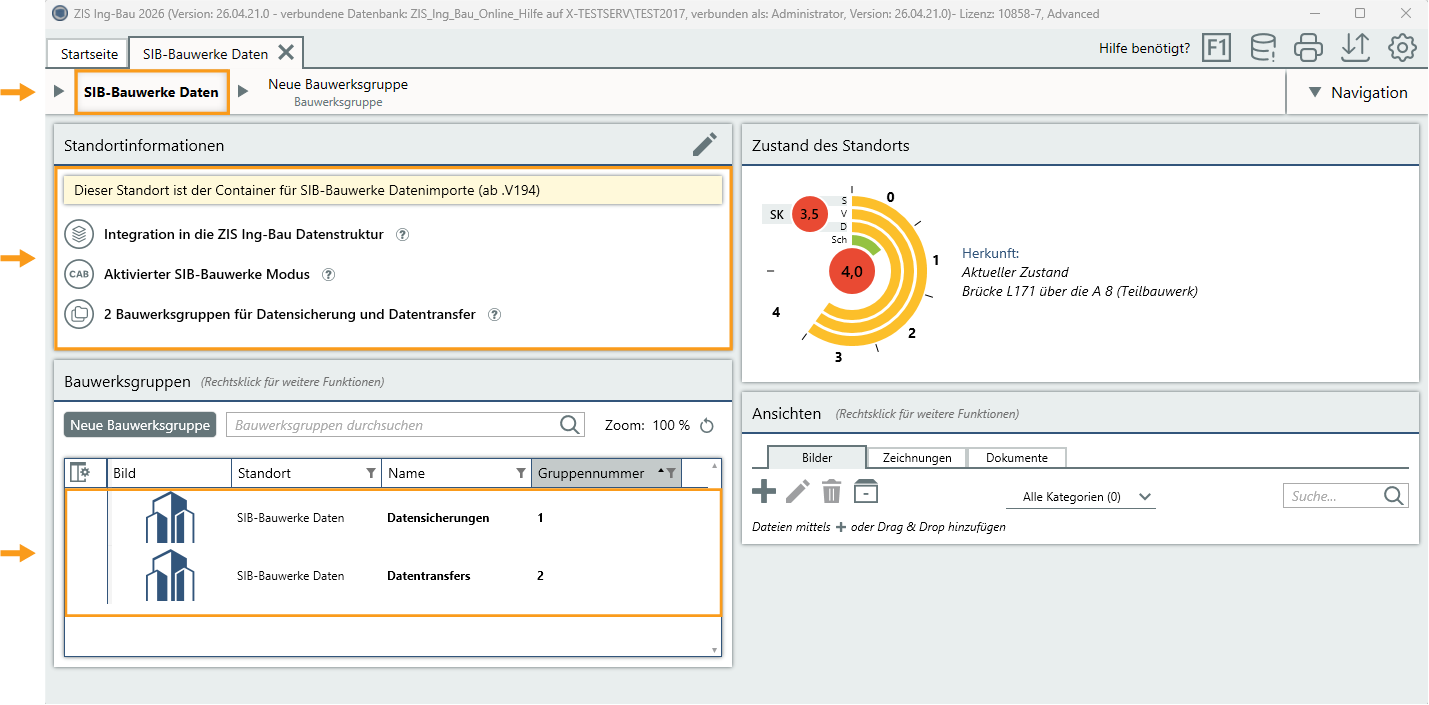
Task: Click the printer icon
Action: tap(1309, 47)
